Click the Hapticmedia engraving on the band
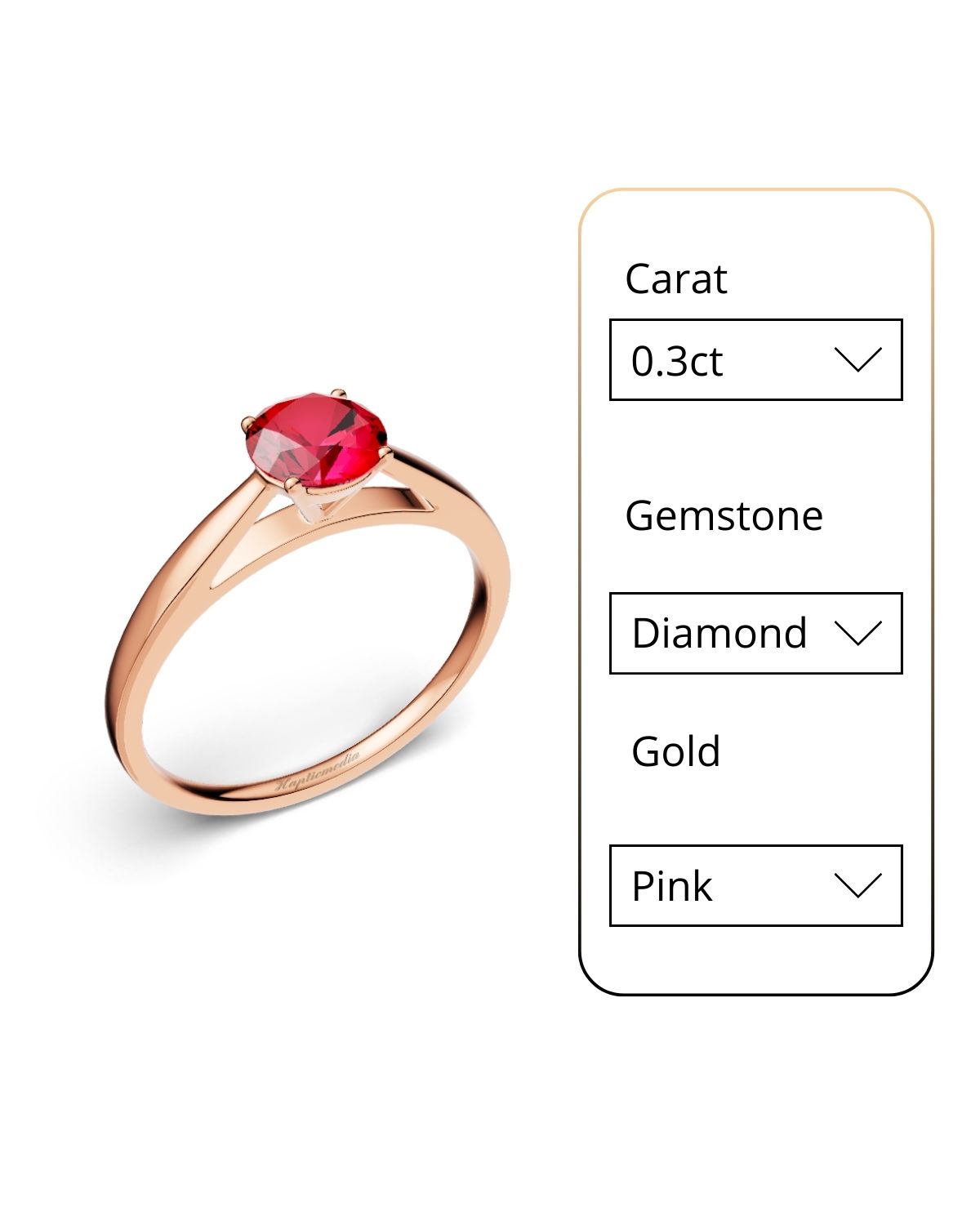 (x=318, y=770)
